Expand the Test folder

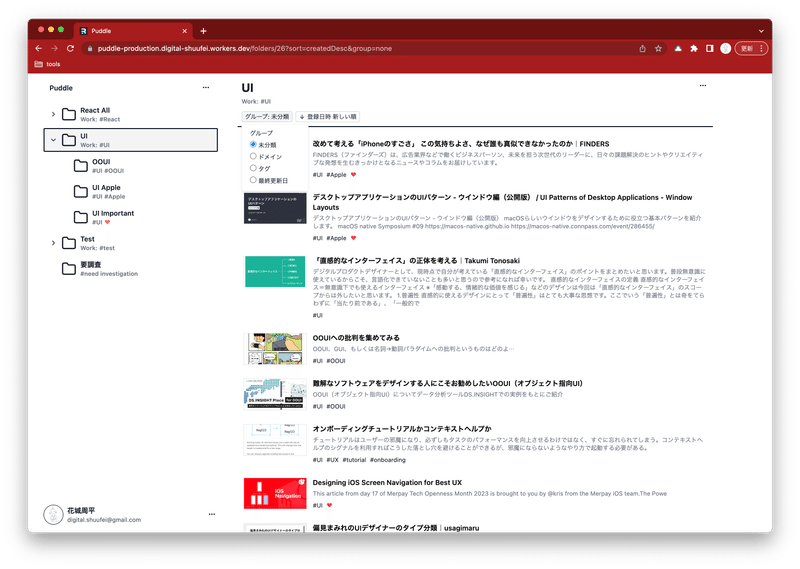point(53,243)
